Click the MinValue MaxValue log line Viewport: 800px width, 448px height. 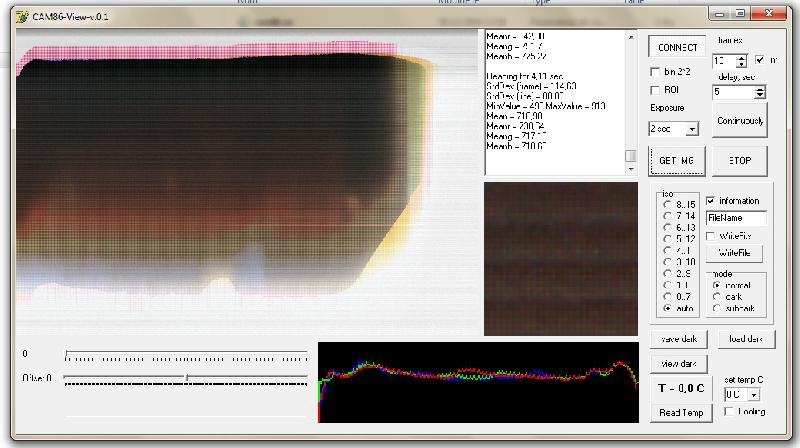[x=546, y=106]
